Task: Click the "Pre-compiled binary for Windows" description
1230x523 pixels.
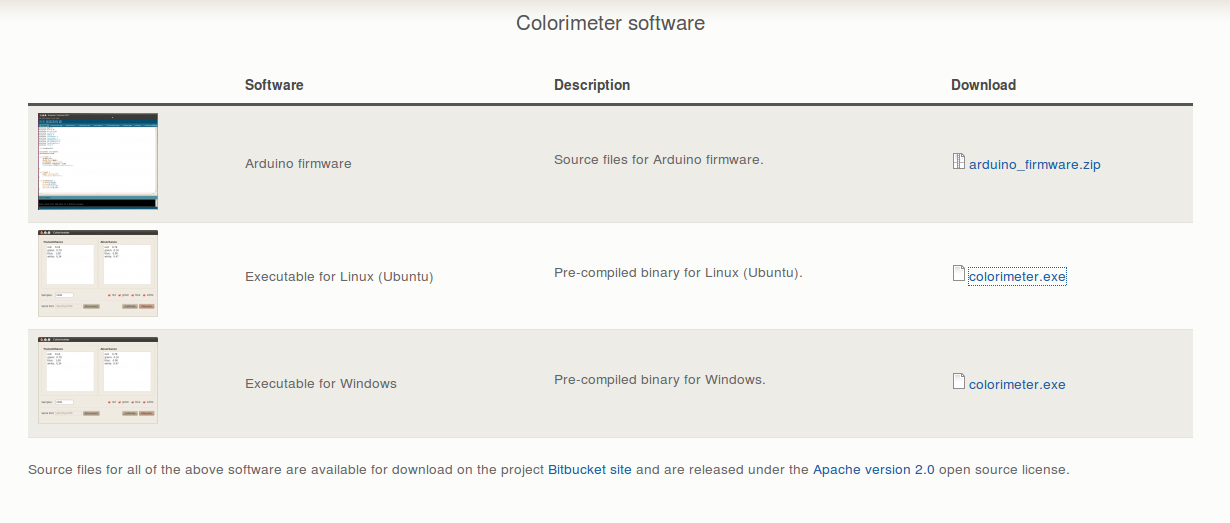Action: (659, 379)
